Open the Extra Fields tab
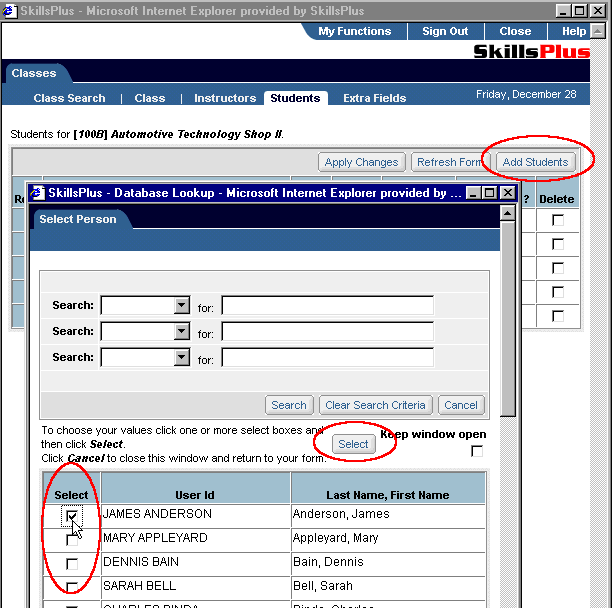 pyautogui.click(x=374, y=98)
